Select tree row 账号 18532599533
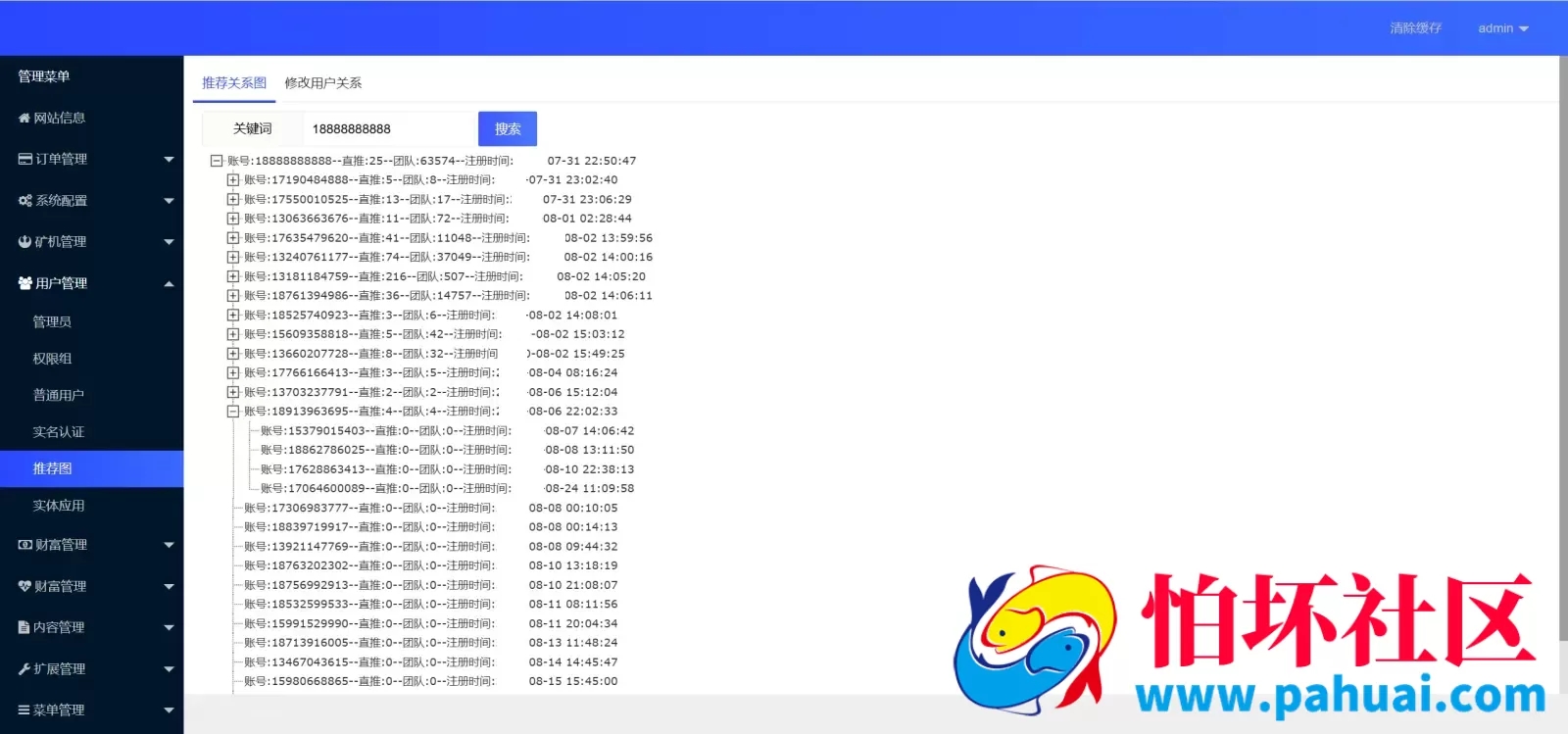Viewport: 1568px width, 734px height. (x=431, y=605)
